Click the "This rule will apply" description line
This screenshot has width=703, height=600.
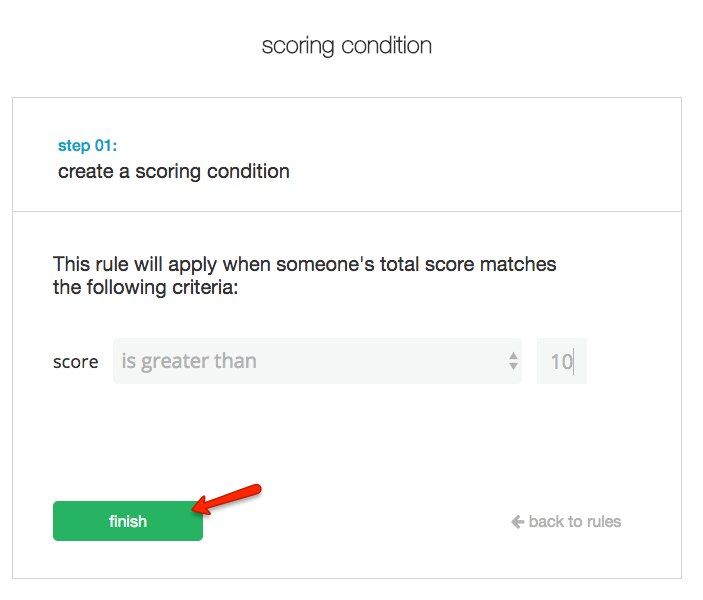pyautogui.click(x=304, y=265)
